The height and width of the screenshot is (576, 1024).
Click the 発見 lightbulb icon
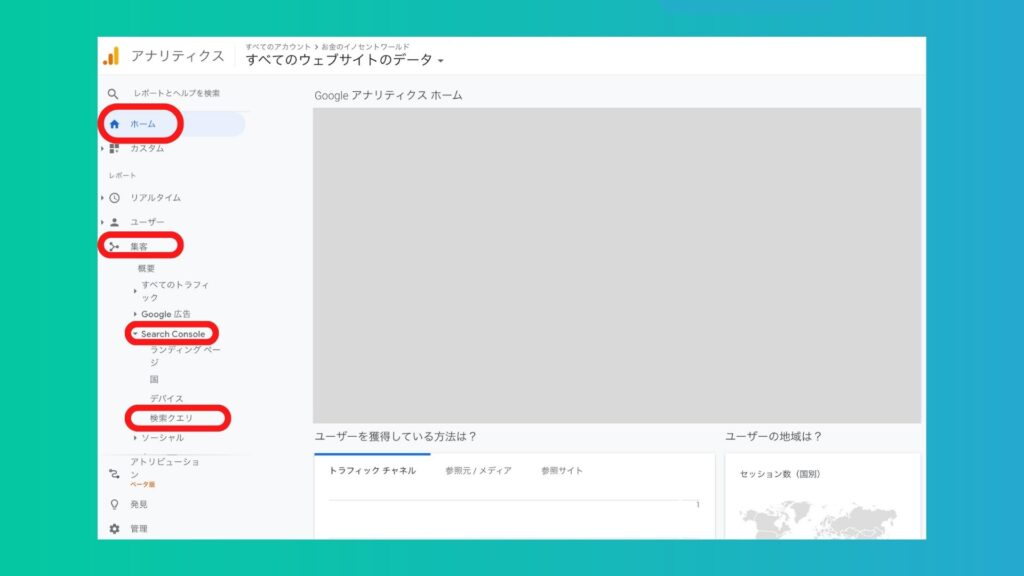pyautogui.click(x=114, y=504)
